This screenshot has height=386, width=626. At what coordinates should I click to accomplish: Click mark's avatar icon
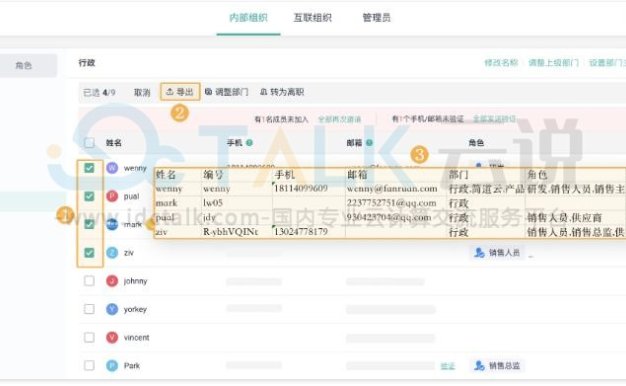tap(112, 224)
